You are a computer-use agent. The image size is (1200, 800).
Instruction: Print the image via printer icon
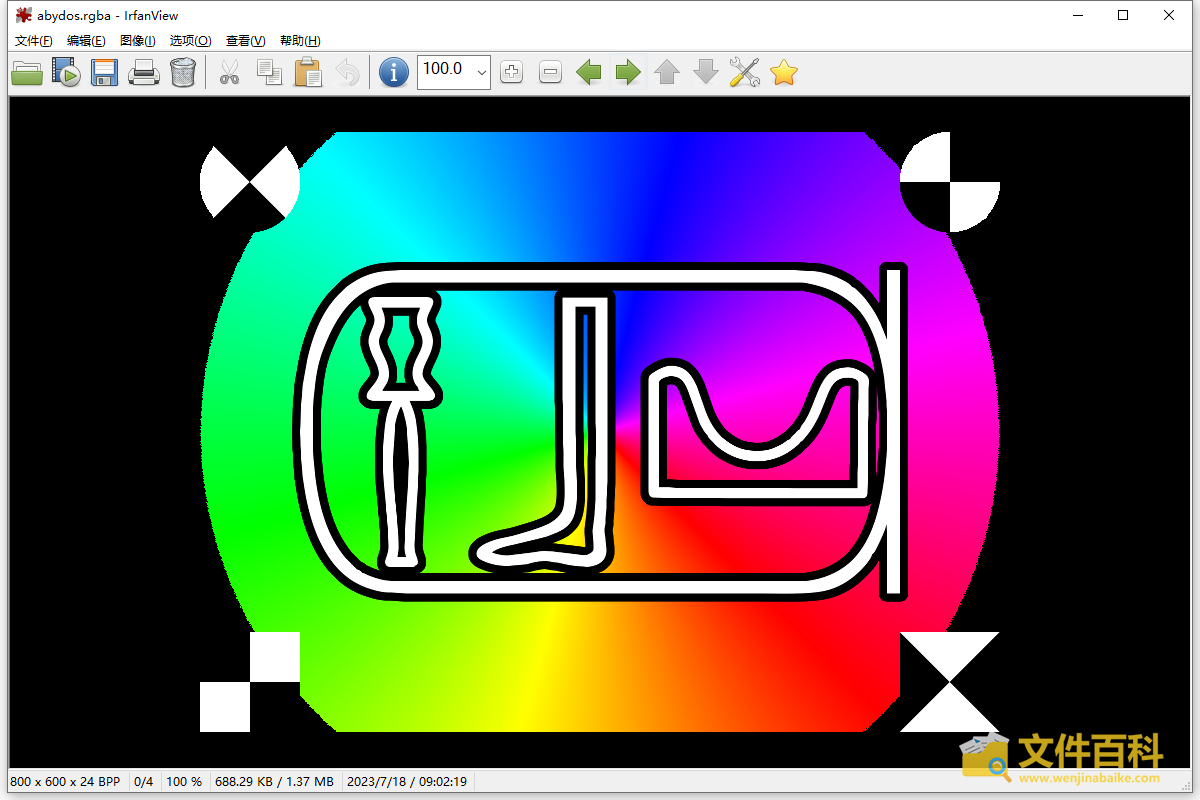tap(144, 72)
